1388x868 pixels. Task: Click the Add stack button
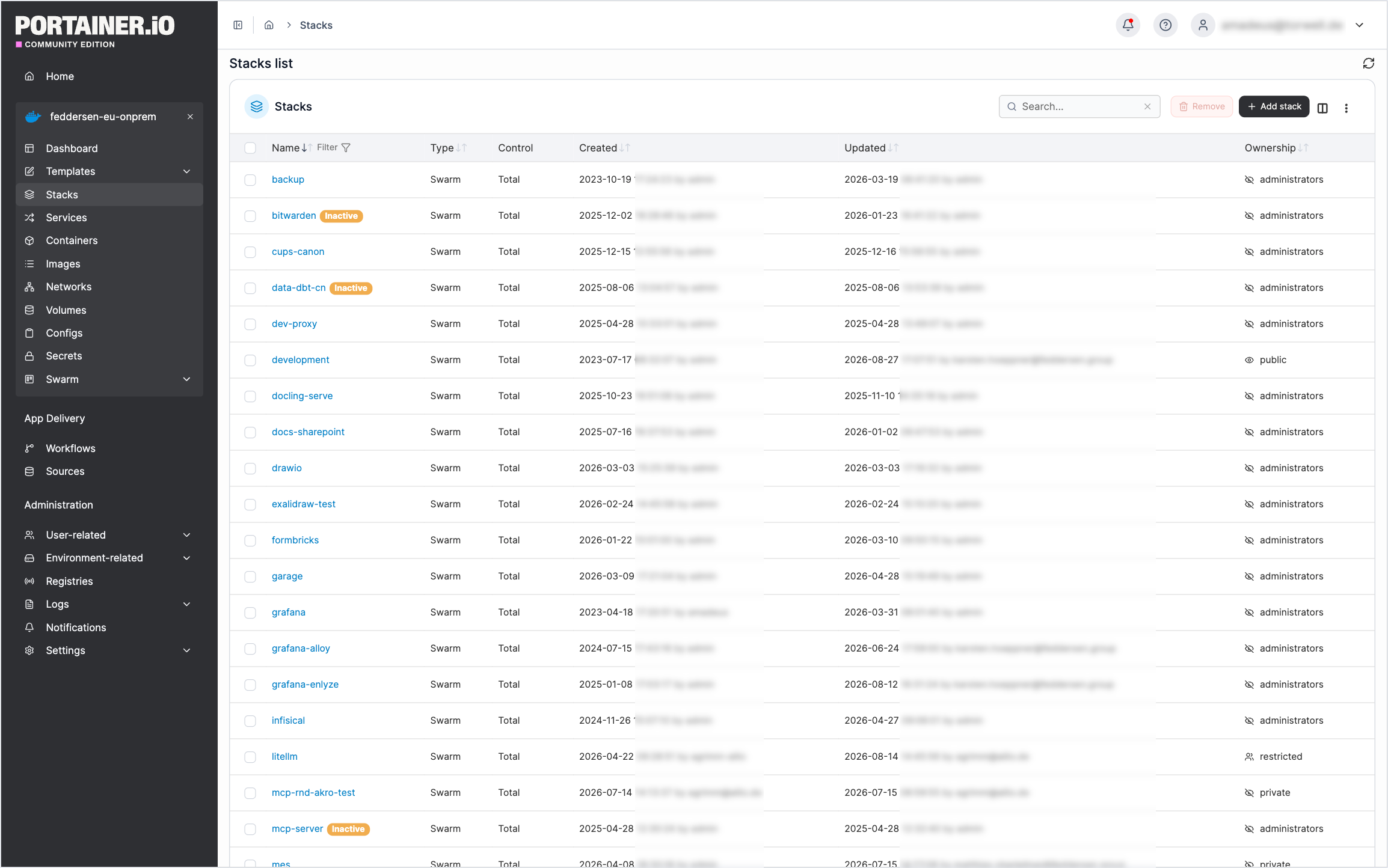1274,106
